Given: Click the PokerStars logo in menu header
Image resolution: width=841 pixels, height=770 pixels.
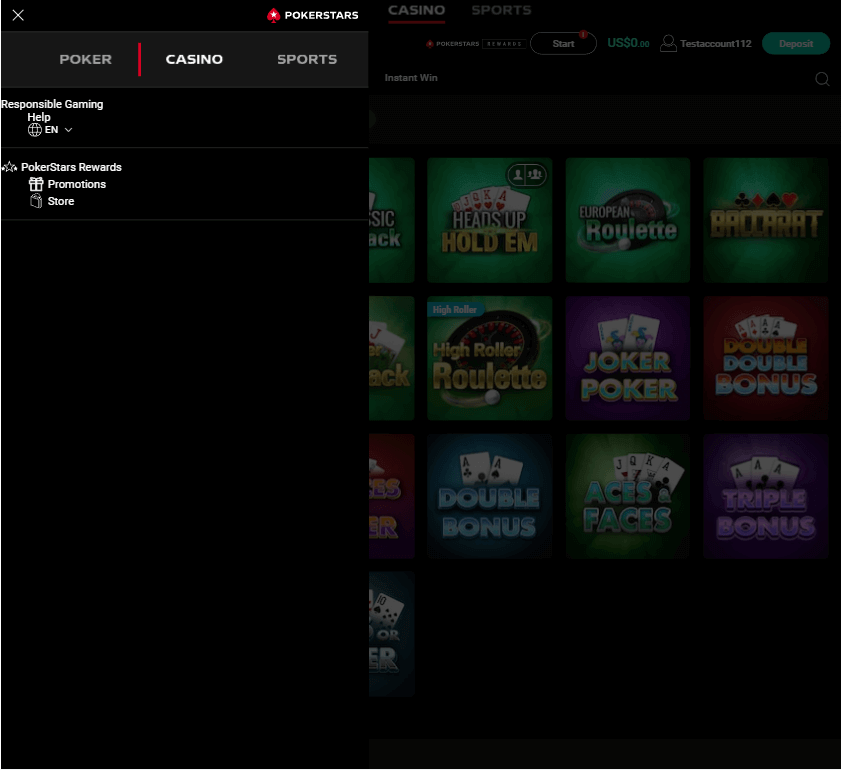Looking at the screenshot, I should tap(313, 15).
